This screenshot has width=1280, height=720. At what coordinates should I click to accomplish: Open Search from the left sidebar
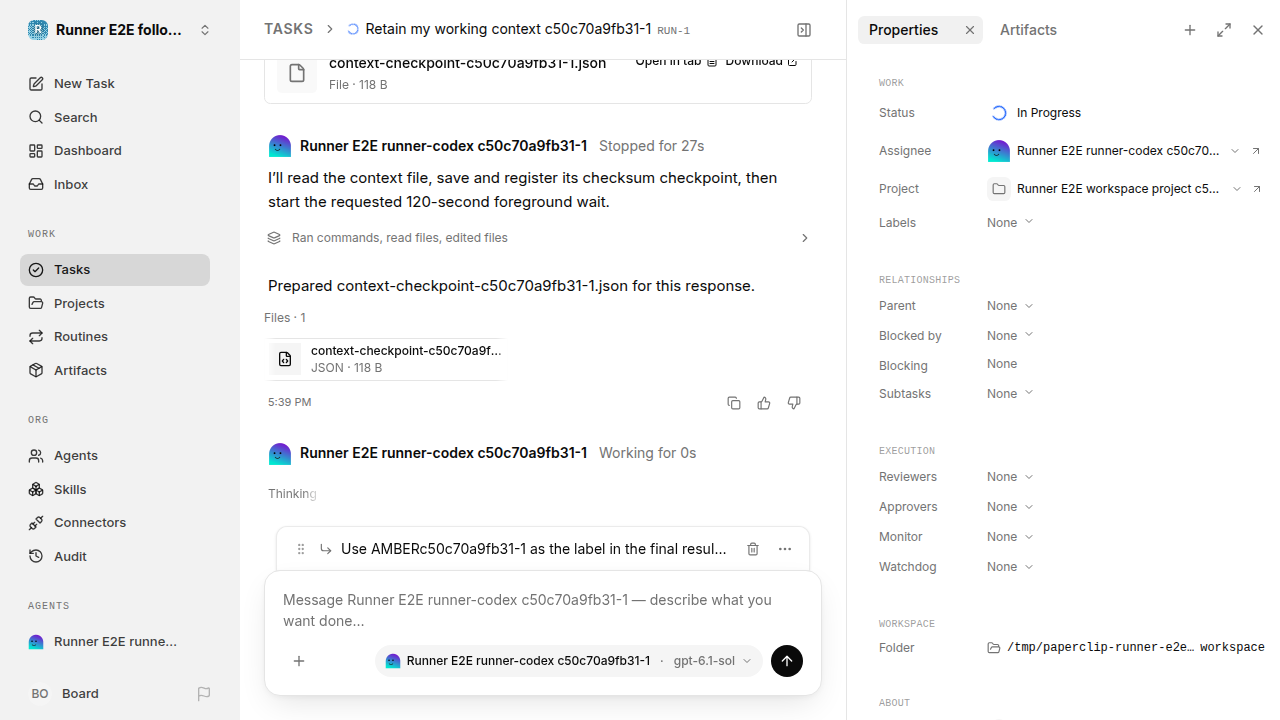[115, 117]
